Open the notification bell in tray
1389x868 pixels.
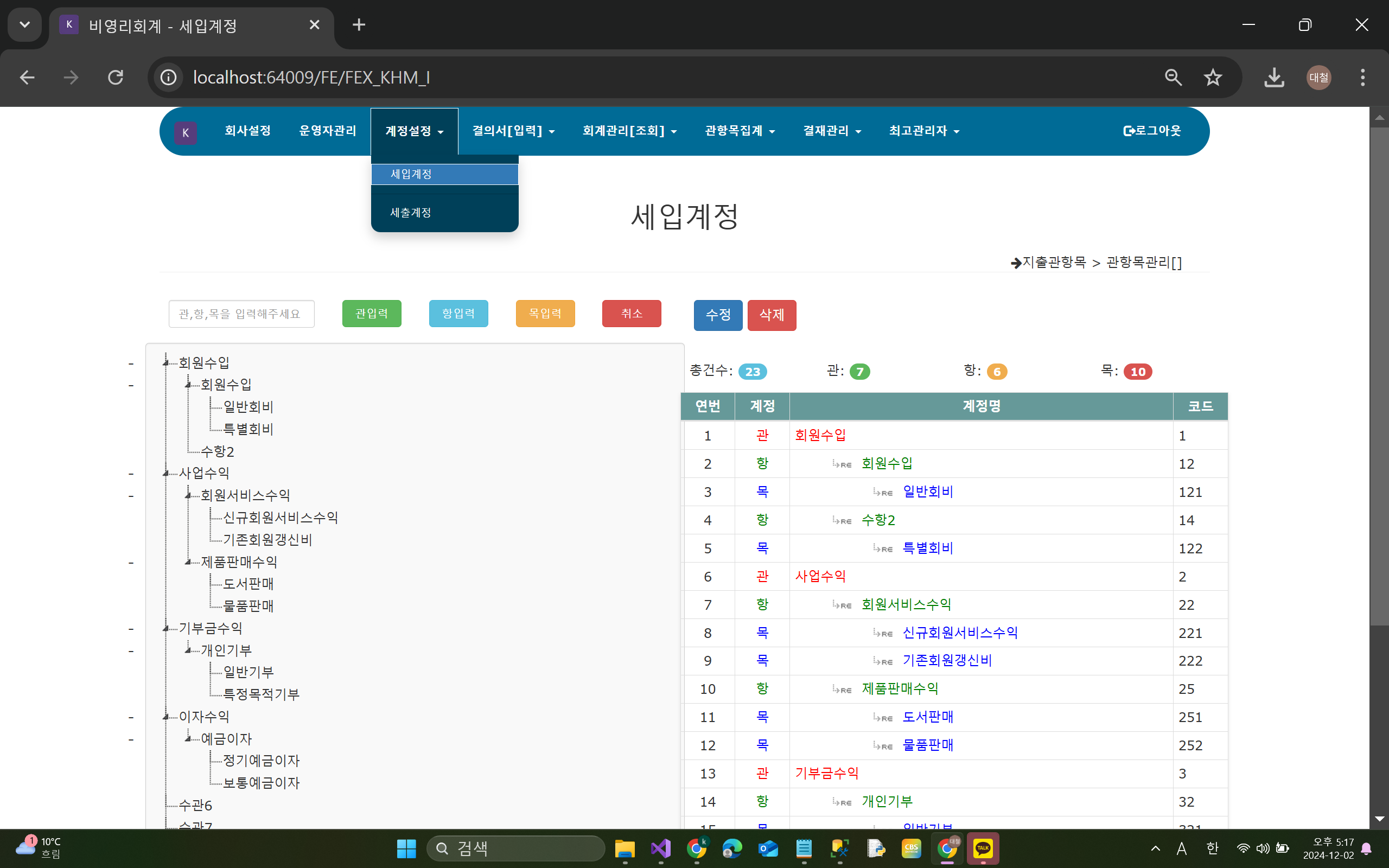[x=1367, y=848]
